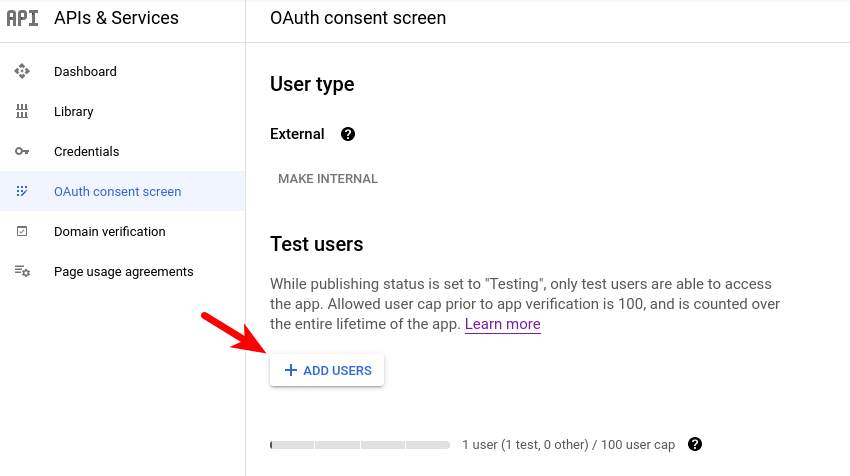Viewport: 850px width, 476px height.
Task: Click the Domain verification checkbox icon
Action: 22,232
